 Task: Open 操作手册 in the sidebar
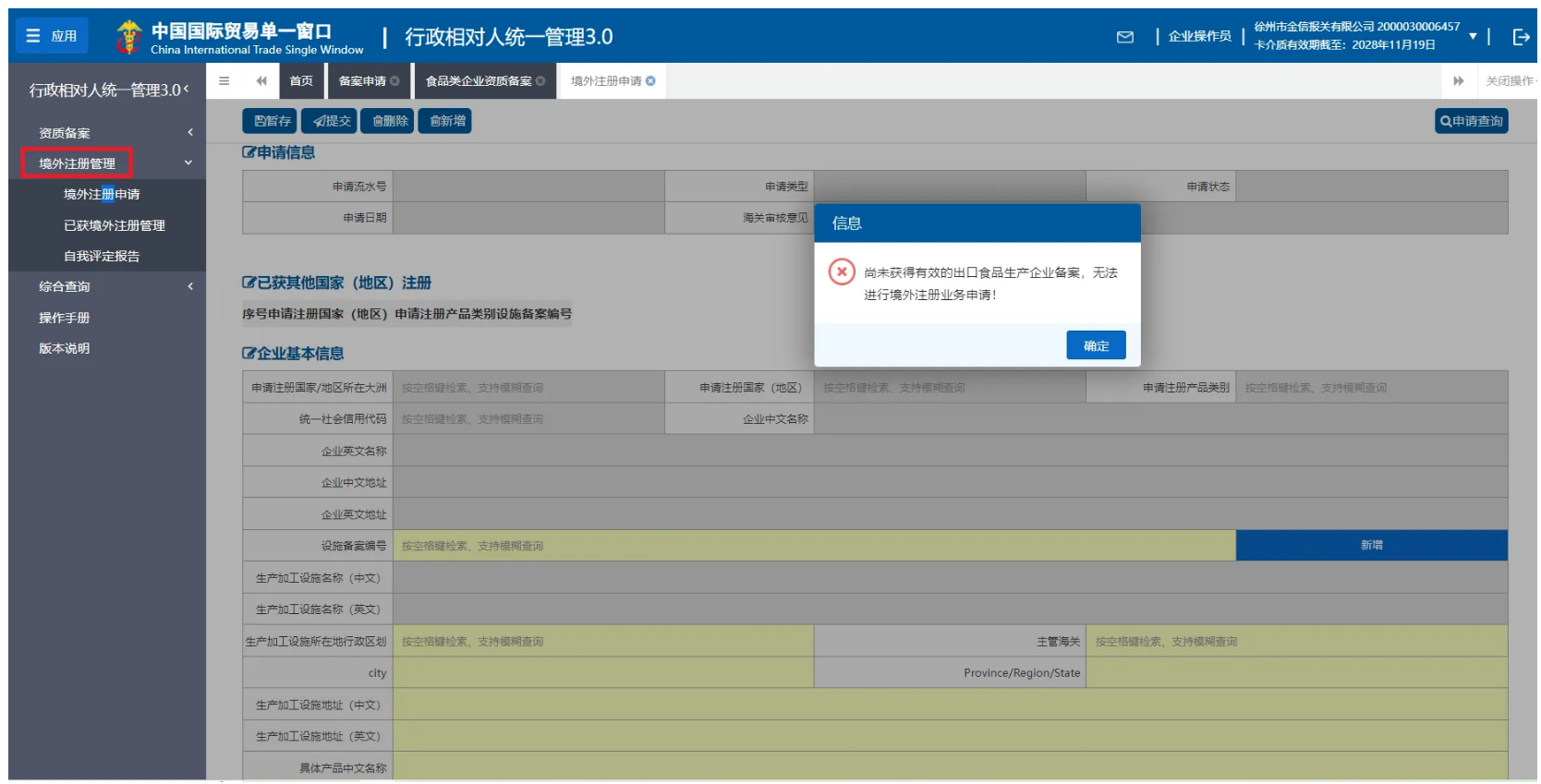64,318
